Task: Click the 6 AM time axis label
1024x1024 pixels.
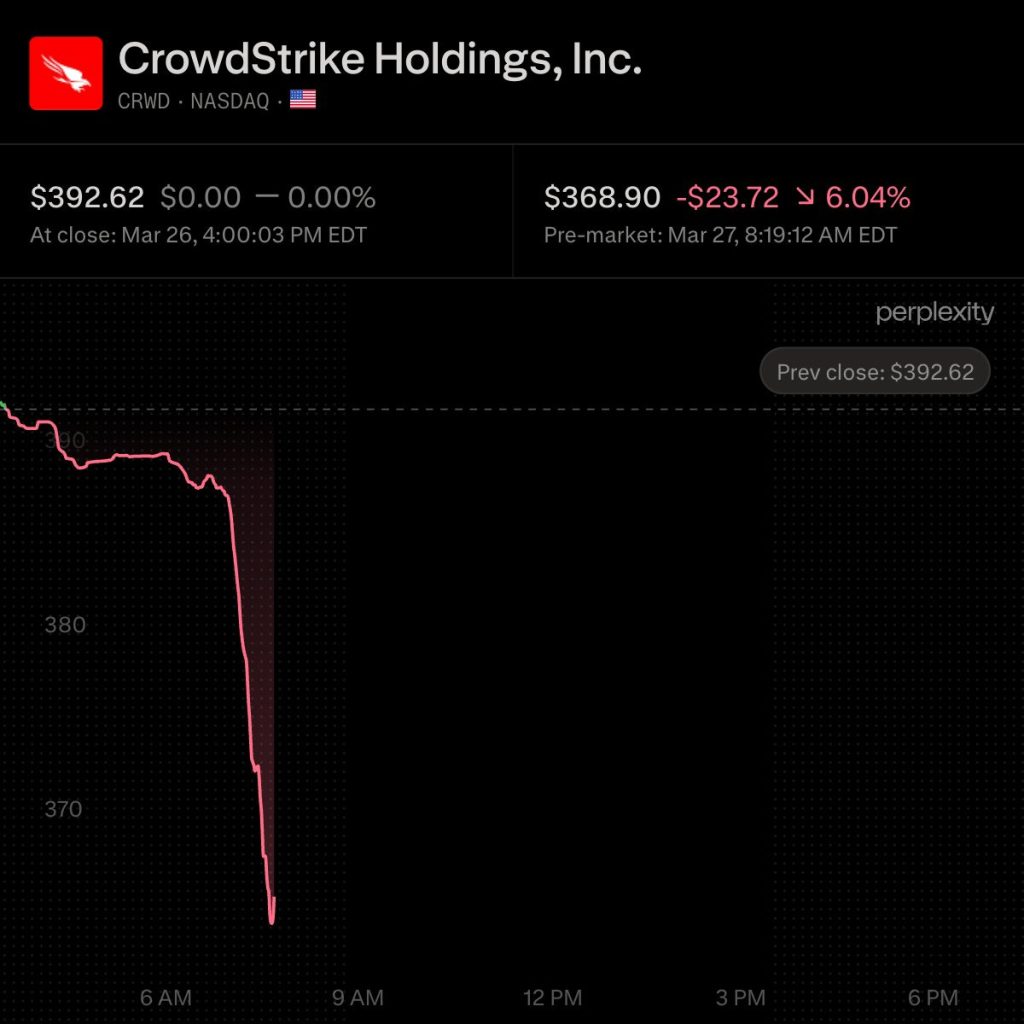Action: (x=166, y=997)
